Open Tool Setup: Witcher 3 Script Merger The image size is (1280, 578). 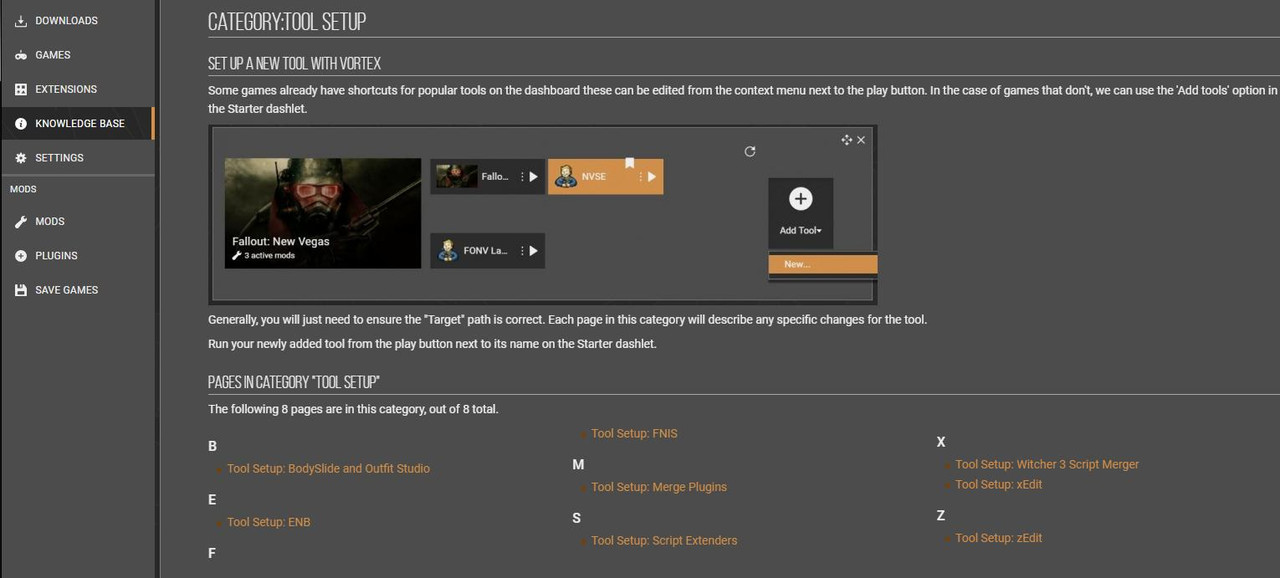pyautogui.click(x=1047, y=464)
